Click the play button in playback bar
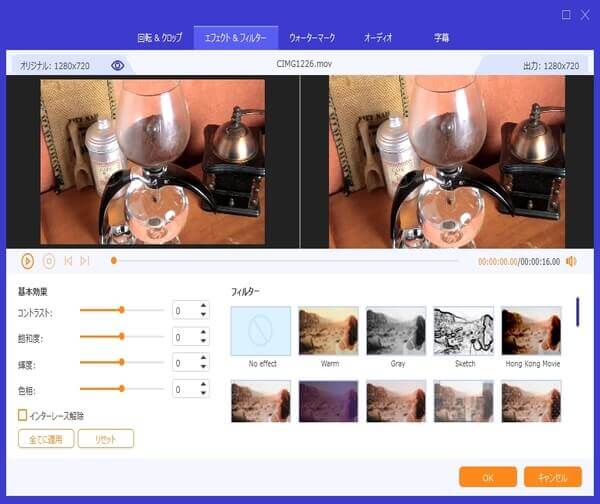 (28, 261)
